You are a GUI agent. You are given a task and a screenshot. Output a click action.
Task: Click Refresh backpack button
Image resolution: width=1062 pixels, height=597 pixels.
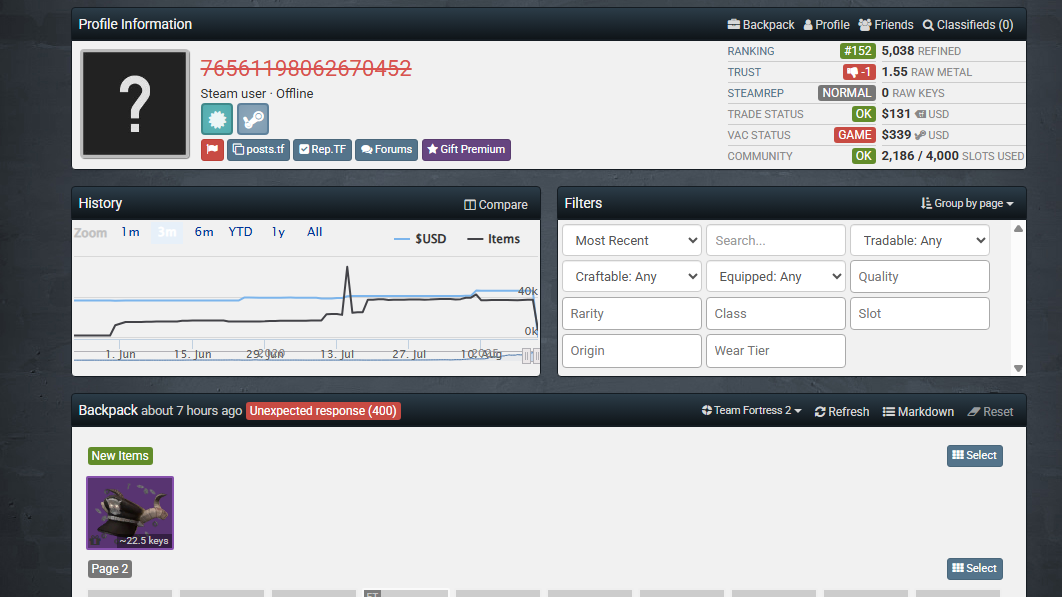pos(842,411)
